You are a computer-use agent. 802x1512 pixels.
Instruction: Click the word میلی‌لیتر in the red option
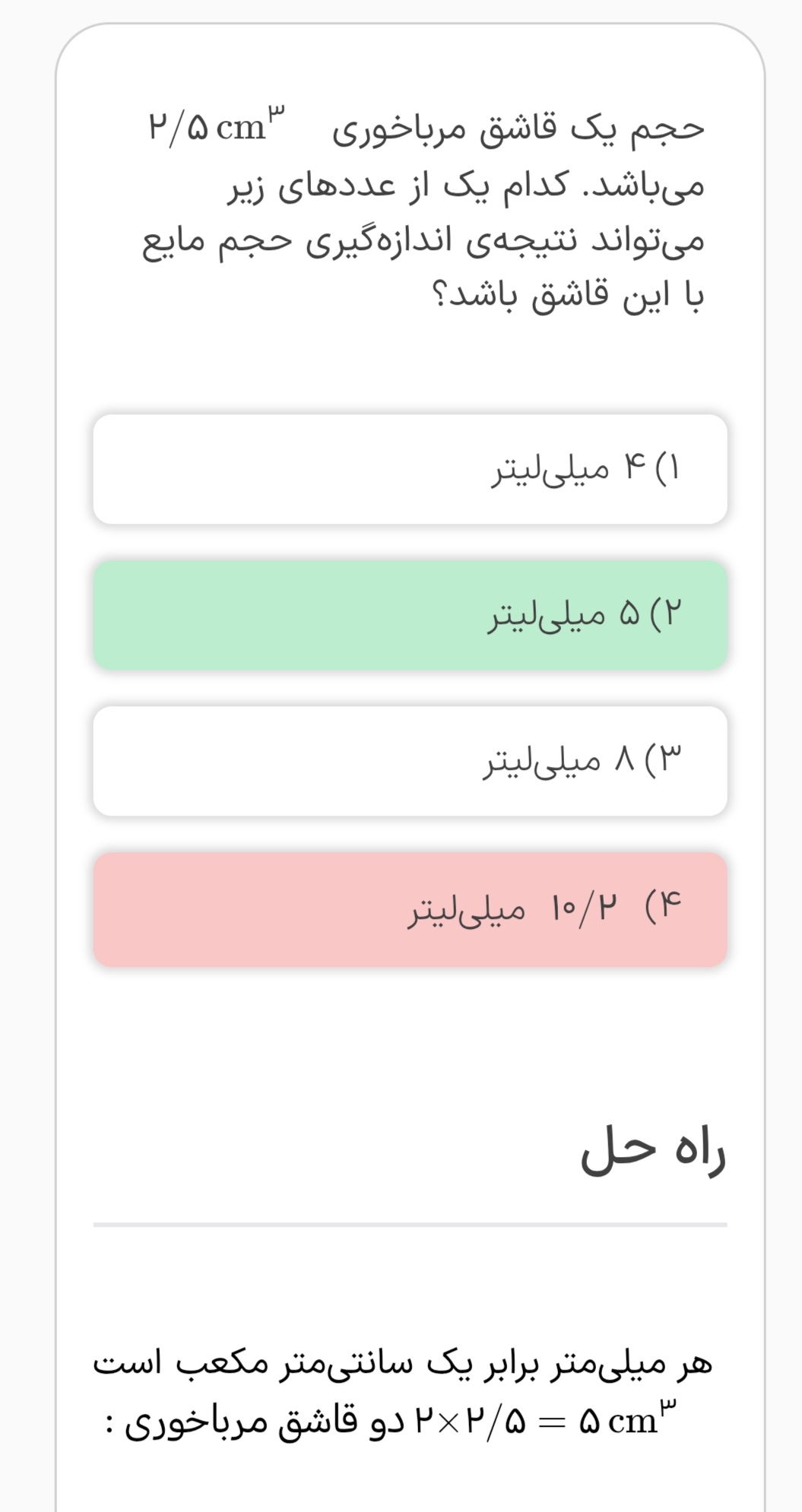click(x=467, y=909)
